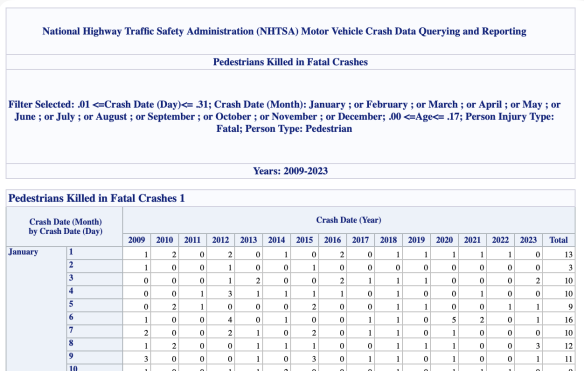The image size is (584, 371).
Task: Click the day 5 row header
Action: (95, 305)
